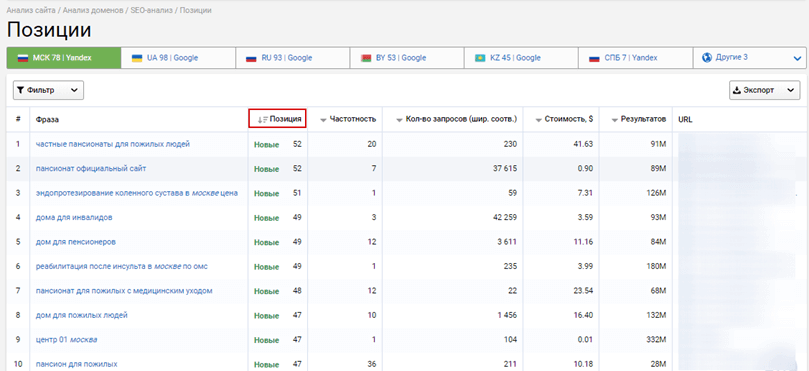Click query count 42 259
Screen dimensions: 809x371
pyautogui.click(x=505, y=218)
